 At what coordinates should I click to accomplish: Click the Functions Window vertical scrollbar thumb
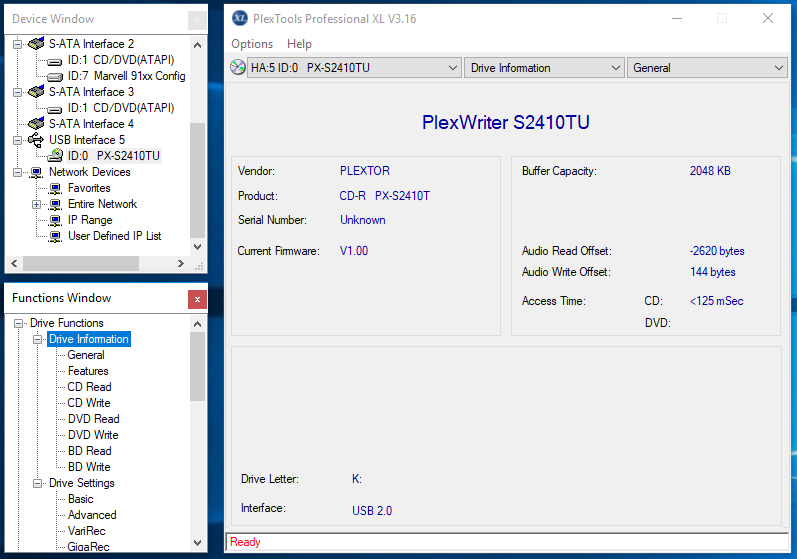tap(198, 366)
